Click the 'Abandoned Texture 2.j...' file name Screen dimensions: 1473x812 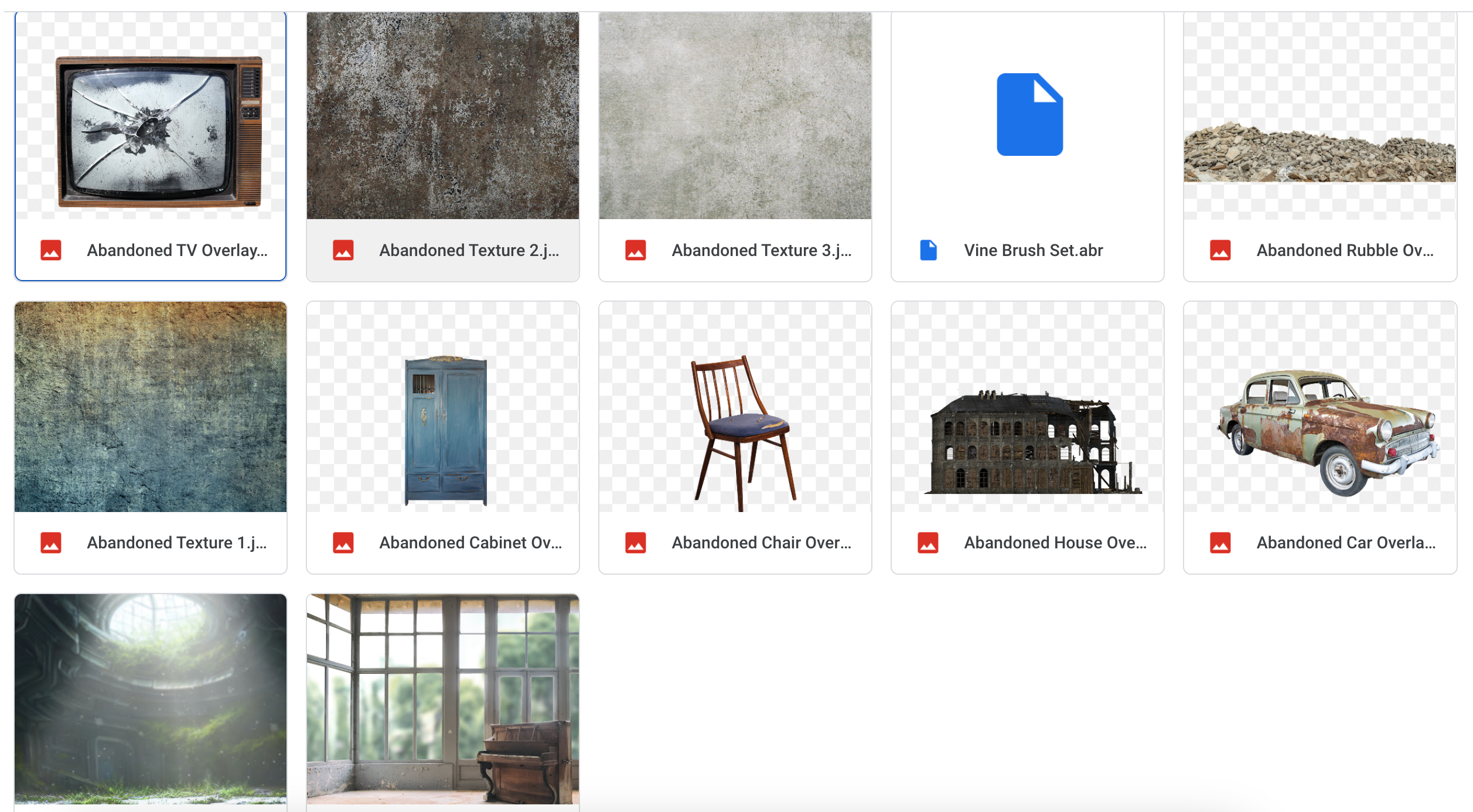click(x=469, y=250)
